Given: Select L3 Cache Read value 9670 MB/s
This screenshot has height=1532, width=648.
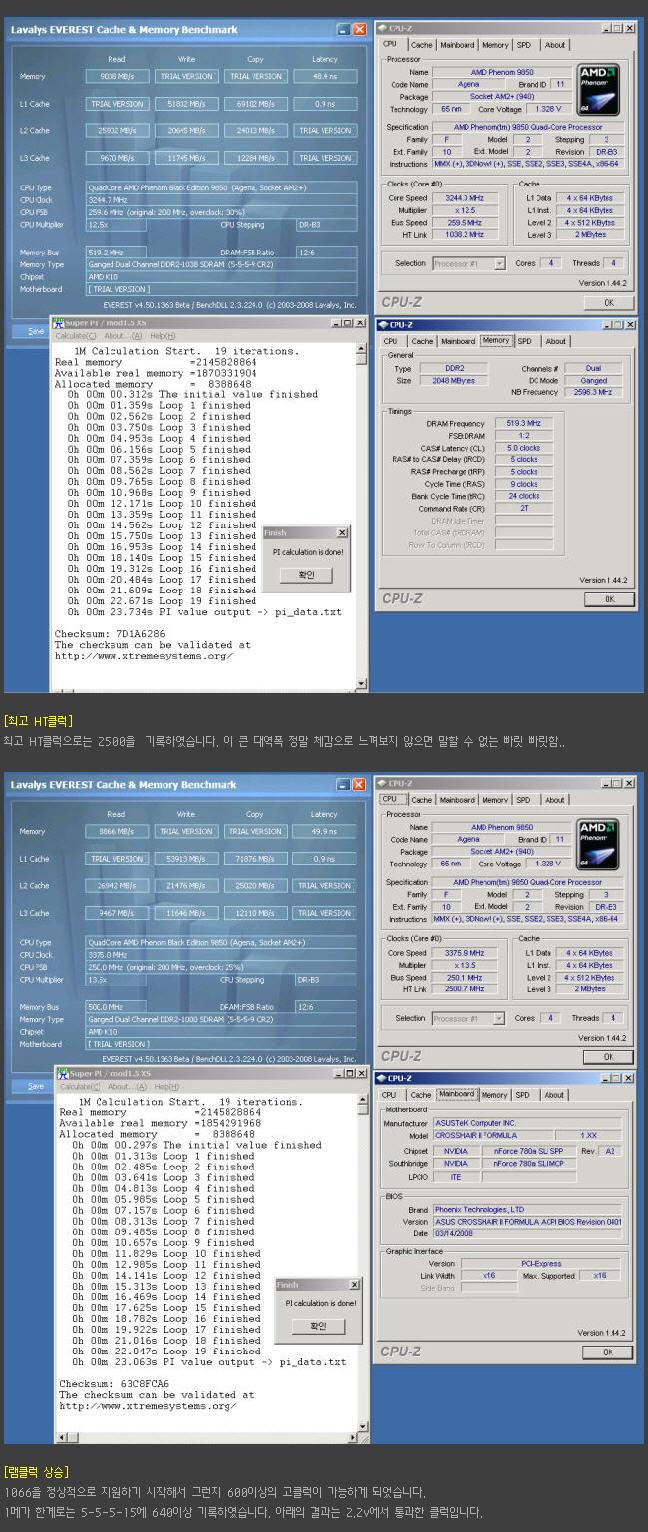Looking at the screenshot, I should click(x=116, y=158).
